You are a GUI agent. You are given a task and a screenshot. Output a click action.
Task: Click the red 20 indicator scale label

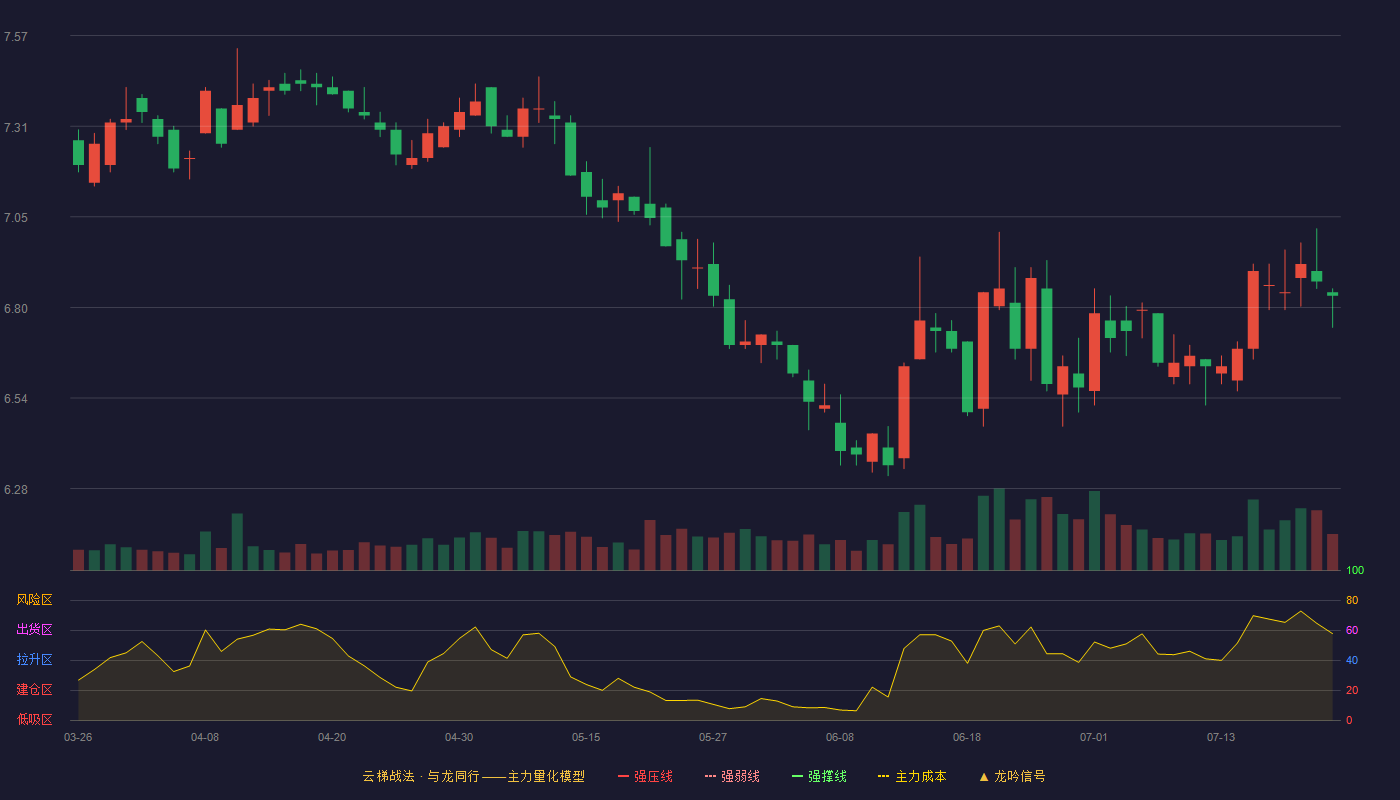click(1352, 691)
